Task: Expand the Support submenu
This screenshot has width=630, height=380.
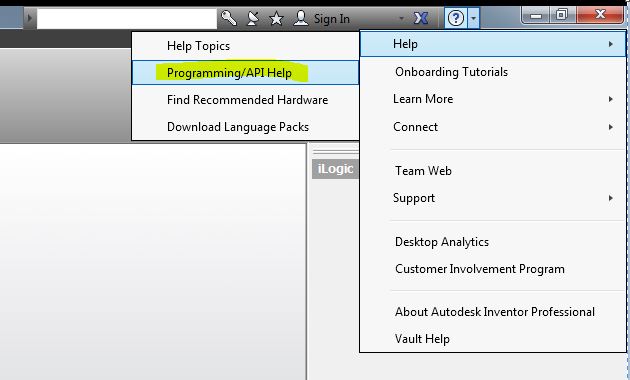Action: (x=493, y=198)
